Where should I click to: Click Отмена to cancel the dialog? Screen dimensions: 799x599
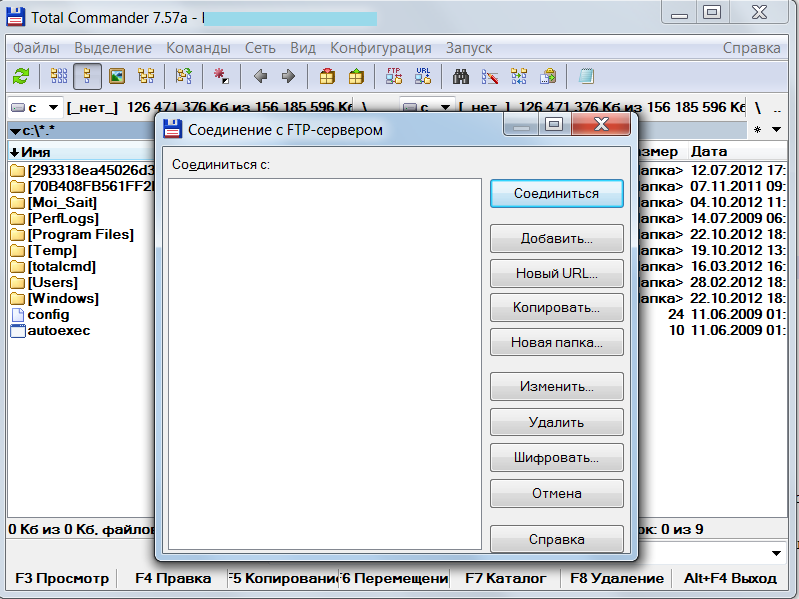click(x=556, y=493)
